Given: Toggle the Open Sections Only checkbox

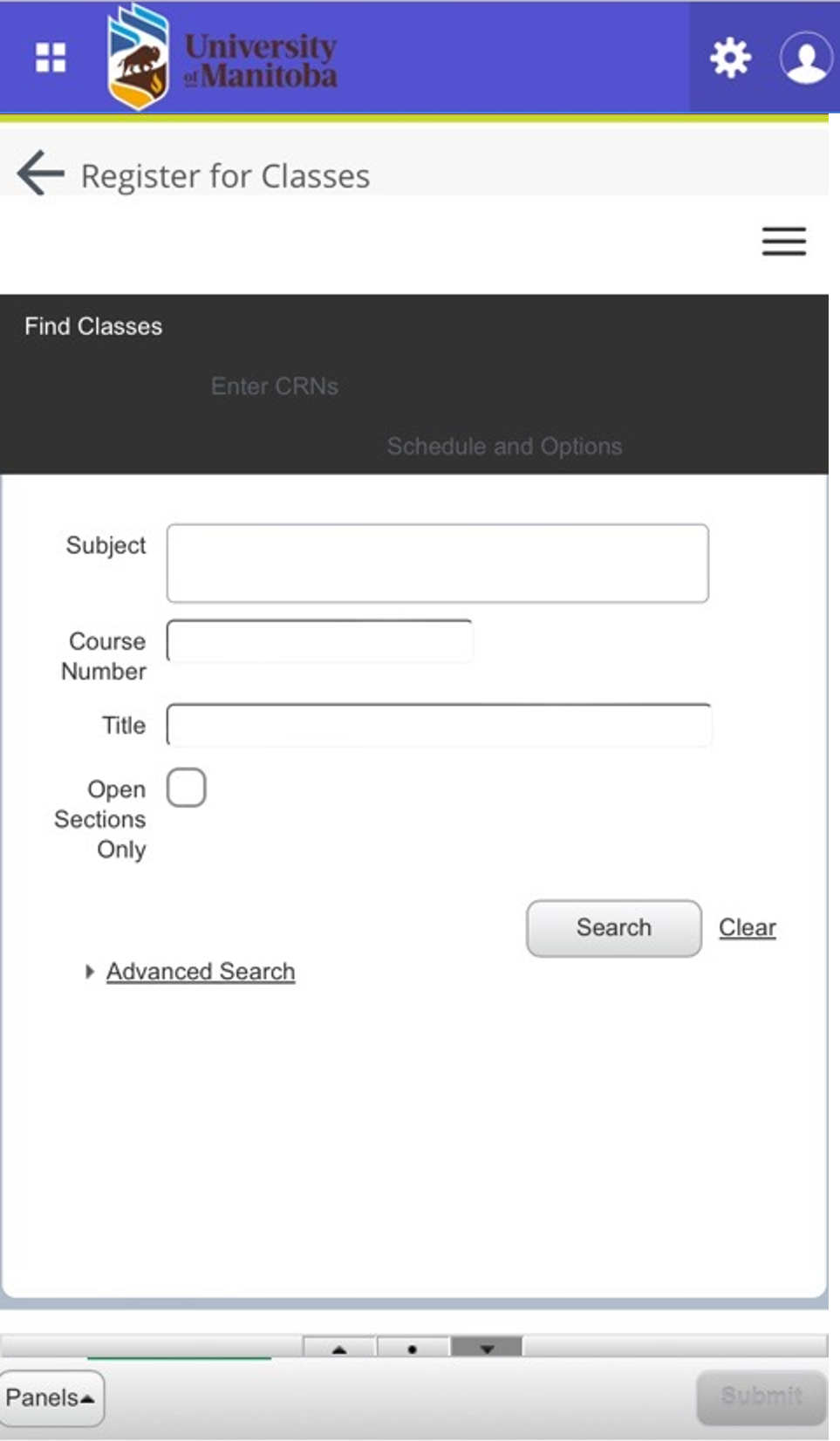Looking at the screenshot, I should tap(187, 788).
